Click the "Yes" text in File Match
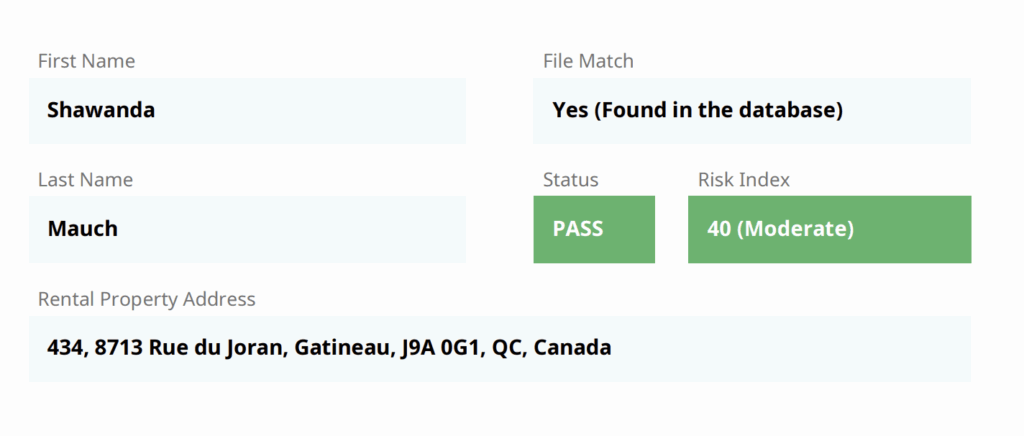Screen dimensions: 1024x436 click(570, 110)
